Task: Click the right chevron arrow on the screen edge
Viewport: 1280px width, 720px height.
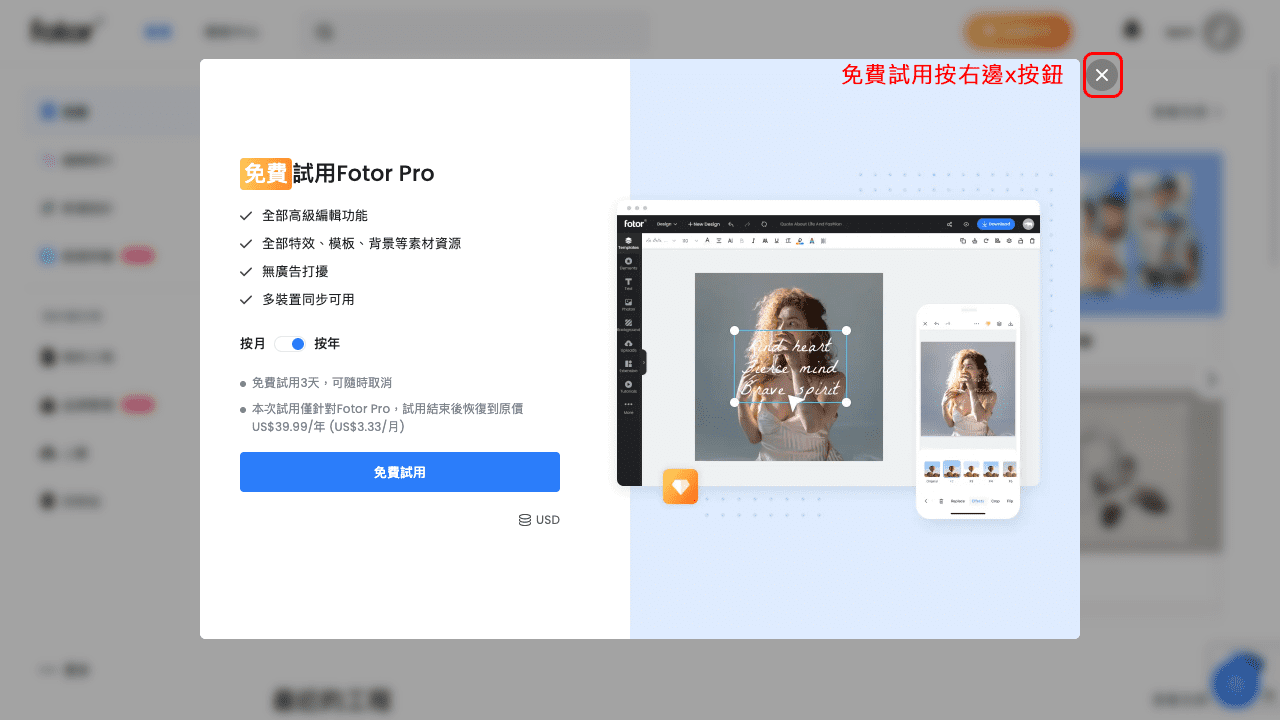Action: point(1211,380)
